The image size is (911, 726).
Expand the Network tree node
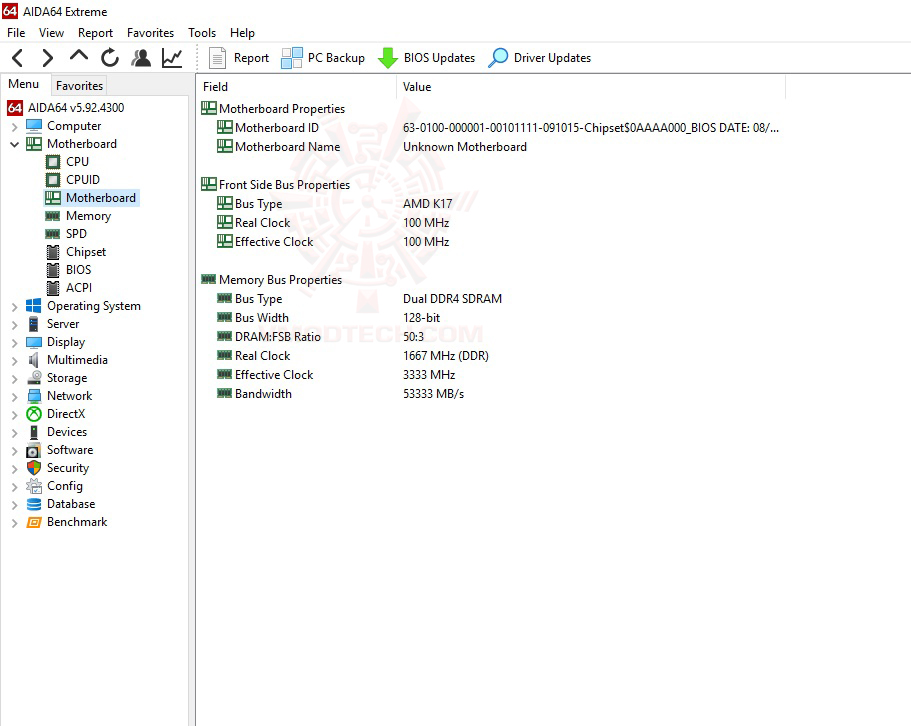coord(15,397)
